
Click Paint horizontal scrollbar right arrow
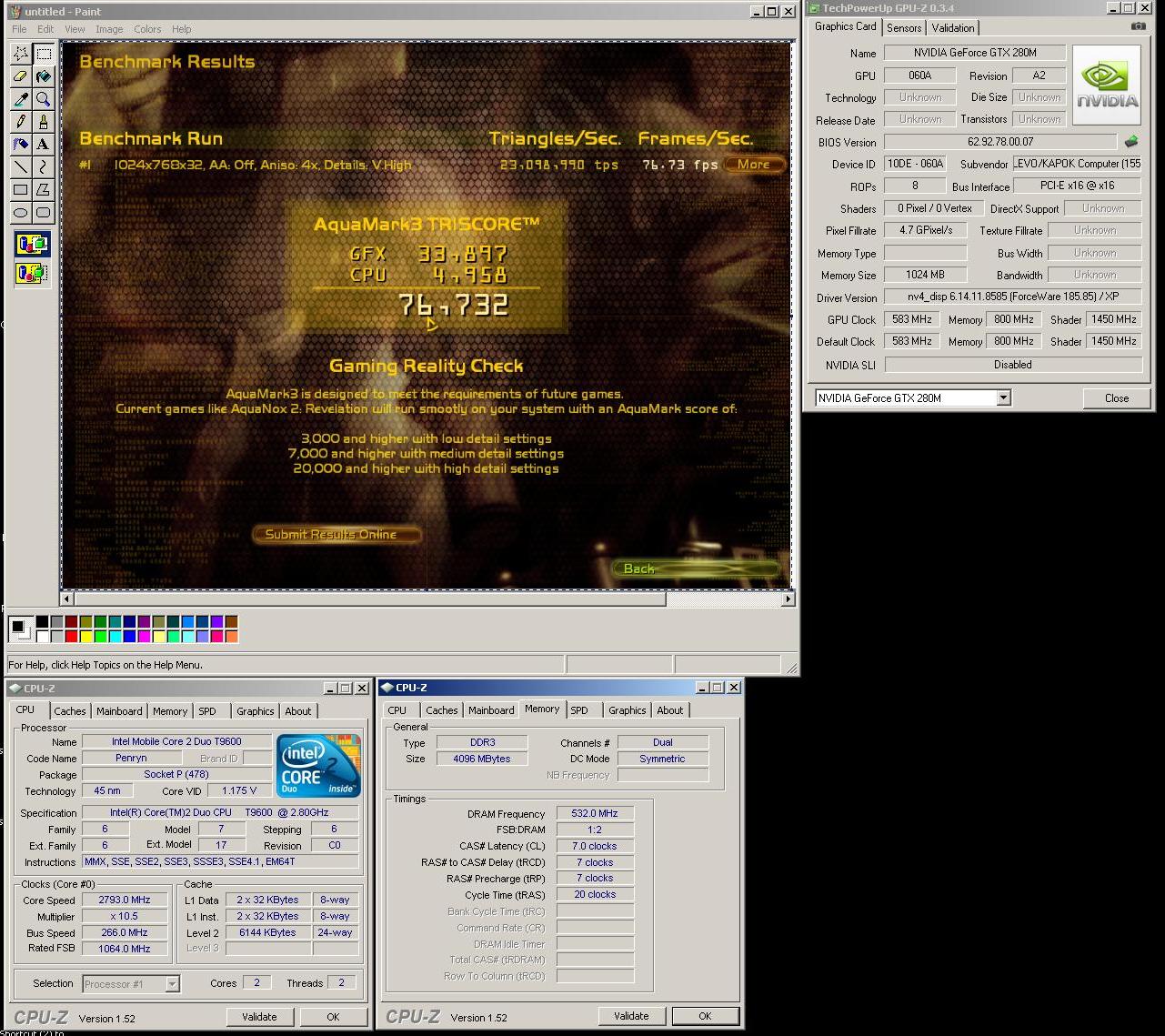click(x=788, y=598)
